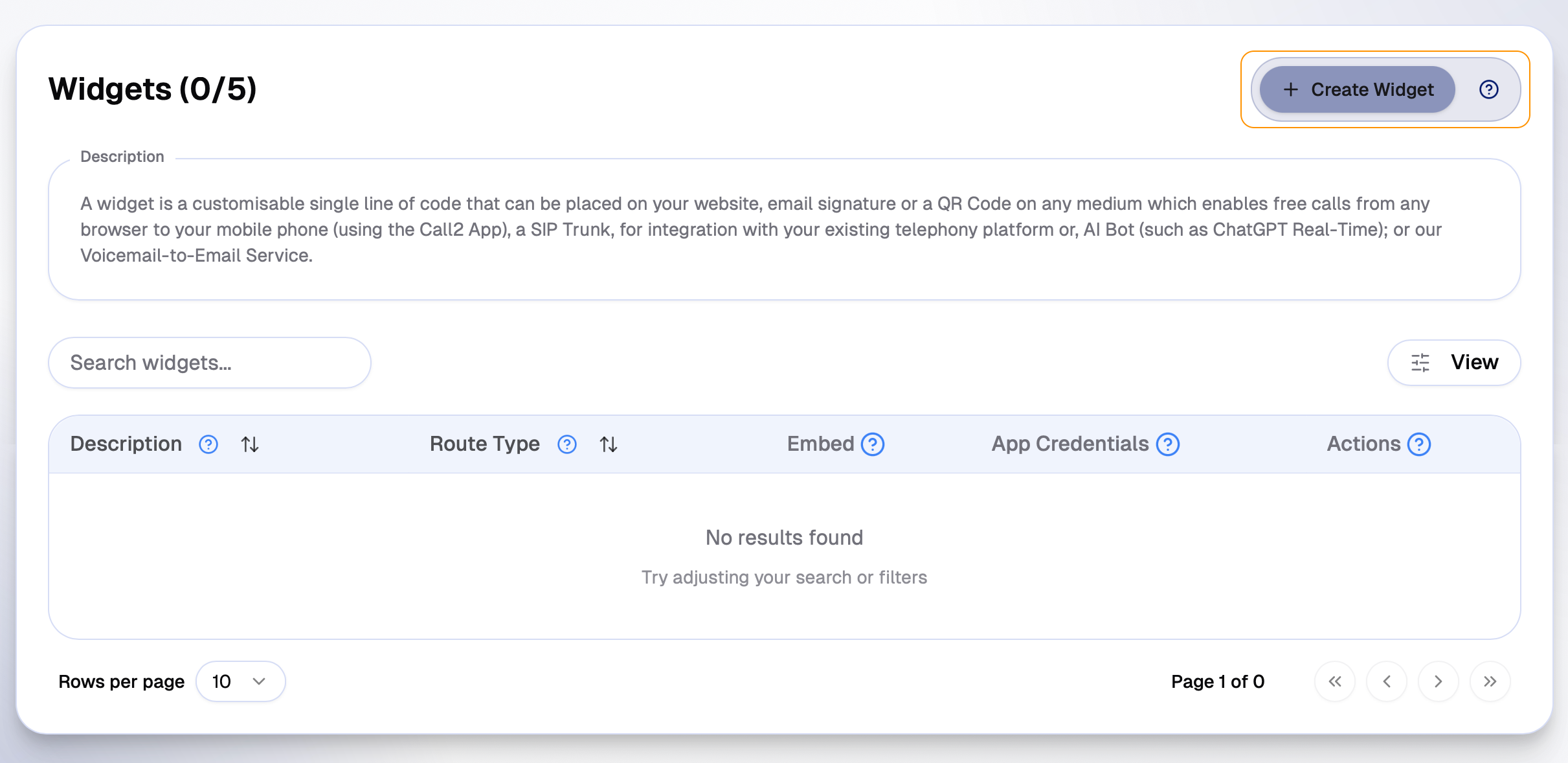Screen dimensions: 1568x763
Task: Open help for Description column
Action: pos(208,444)
